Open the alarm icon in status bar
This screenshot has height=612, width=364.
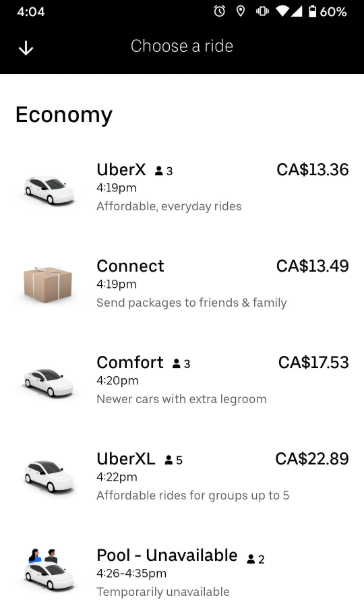pyautogui.click(x=219, y=11)
